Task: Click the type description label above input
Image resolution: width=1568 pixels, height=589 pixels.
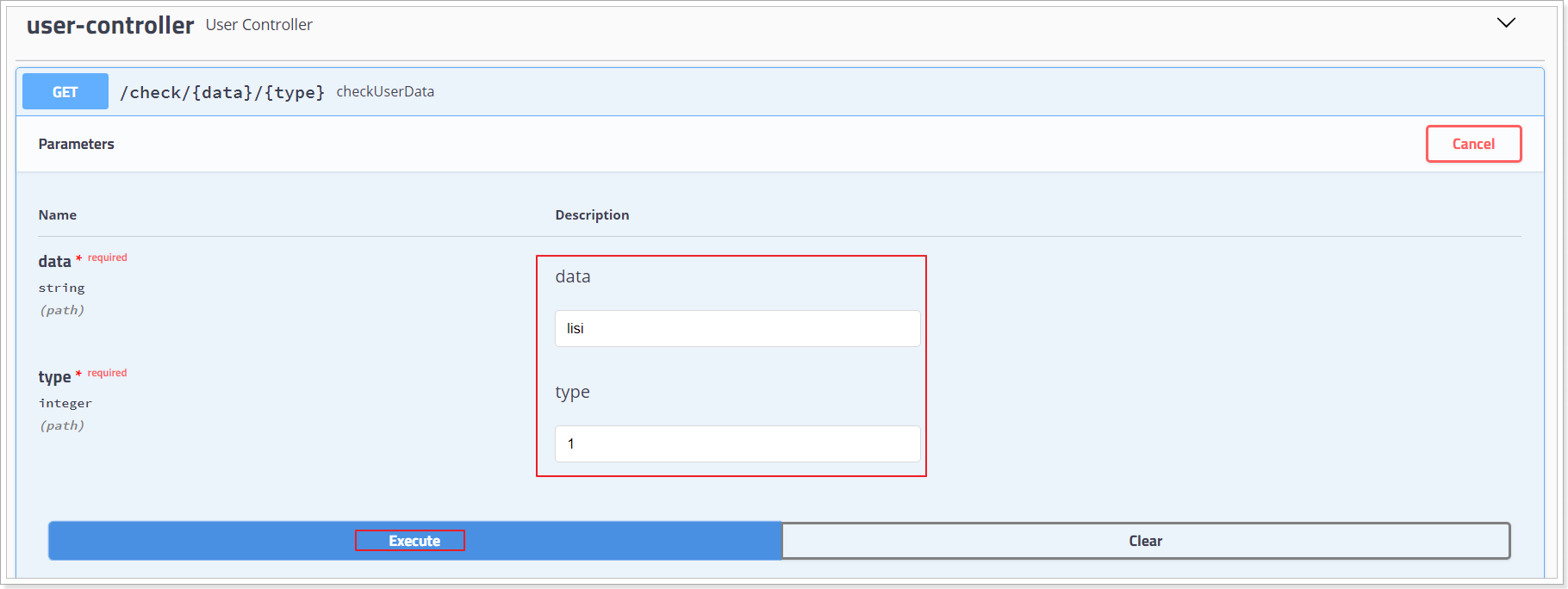Action: (x=572, y=393)
